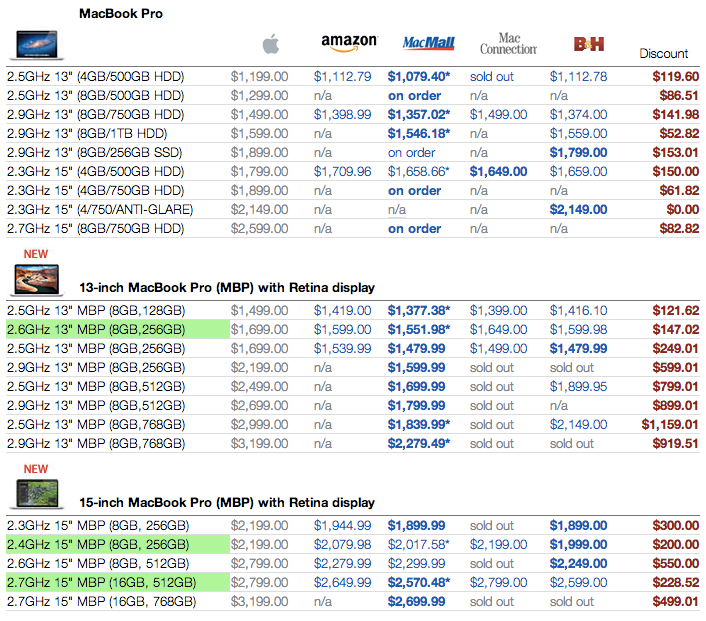Click MacMall price $1,546.18*
This screenshot has width=706, height=621.
pos(419,134)
